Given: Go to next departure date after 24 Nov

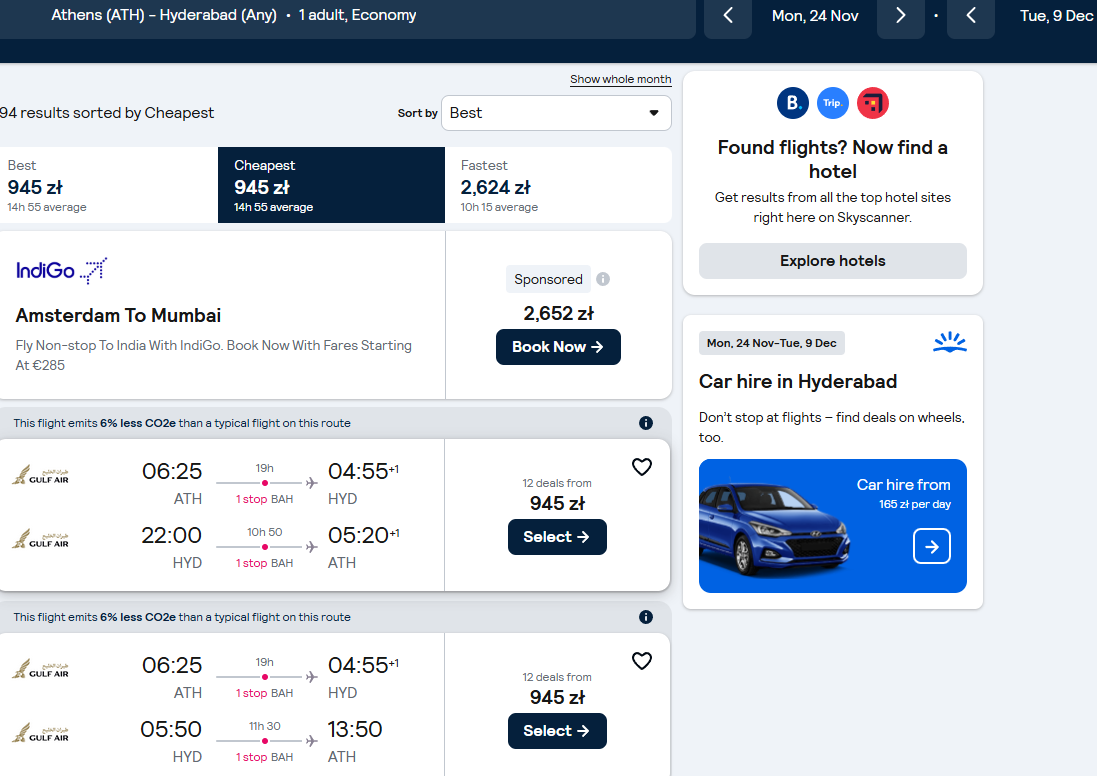Looking at the screenshot, I should 901,15.
